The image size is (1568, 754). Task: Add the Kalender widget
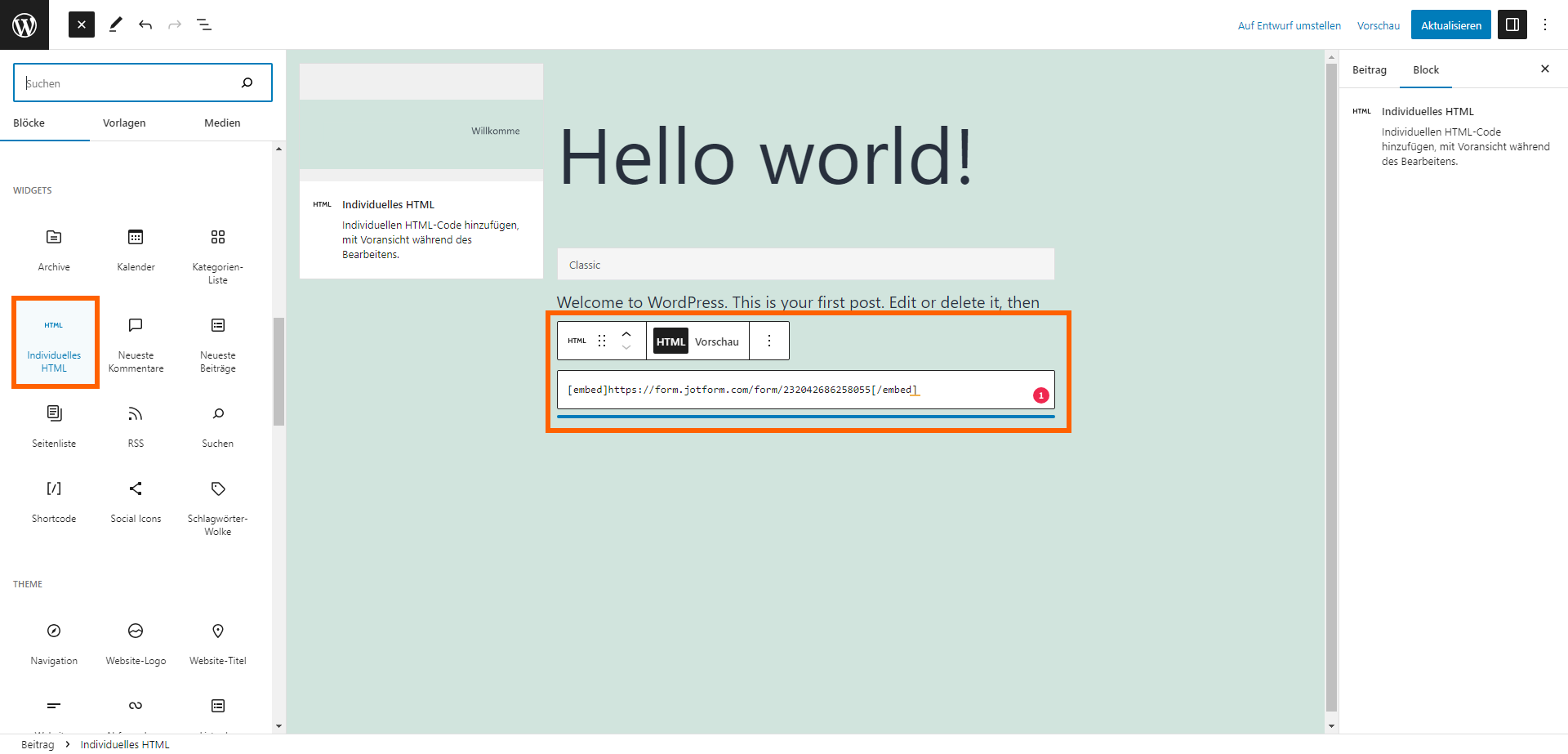[136, 248]
